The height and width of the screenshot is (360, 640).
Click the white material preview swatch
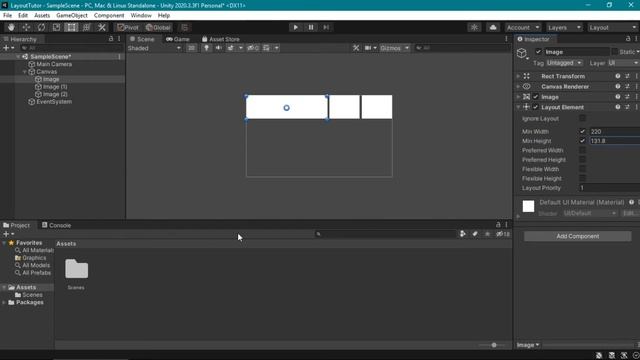(528, 206)
